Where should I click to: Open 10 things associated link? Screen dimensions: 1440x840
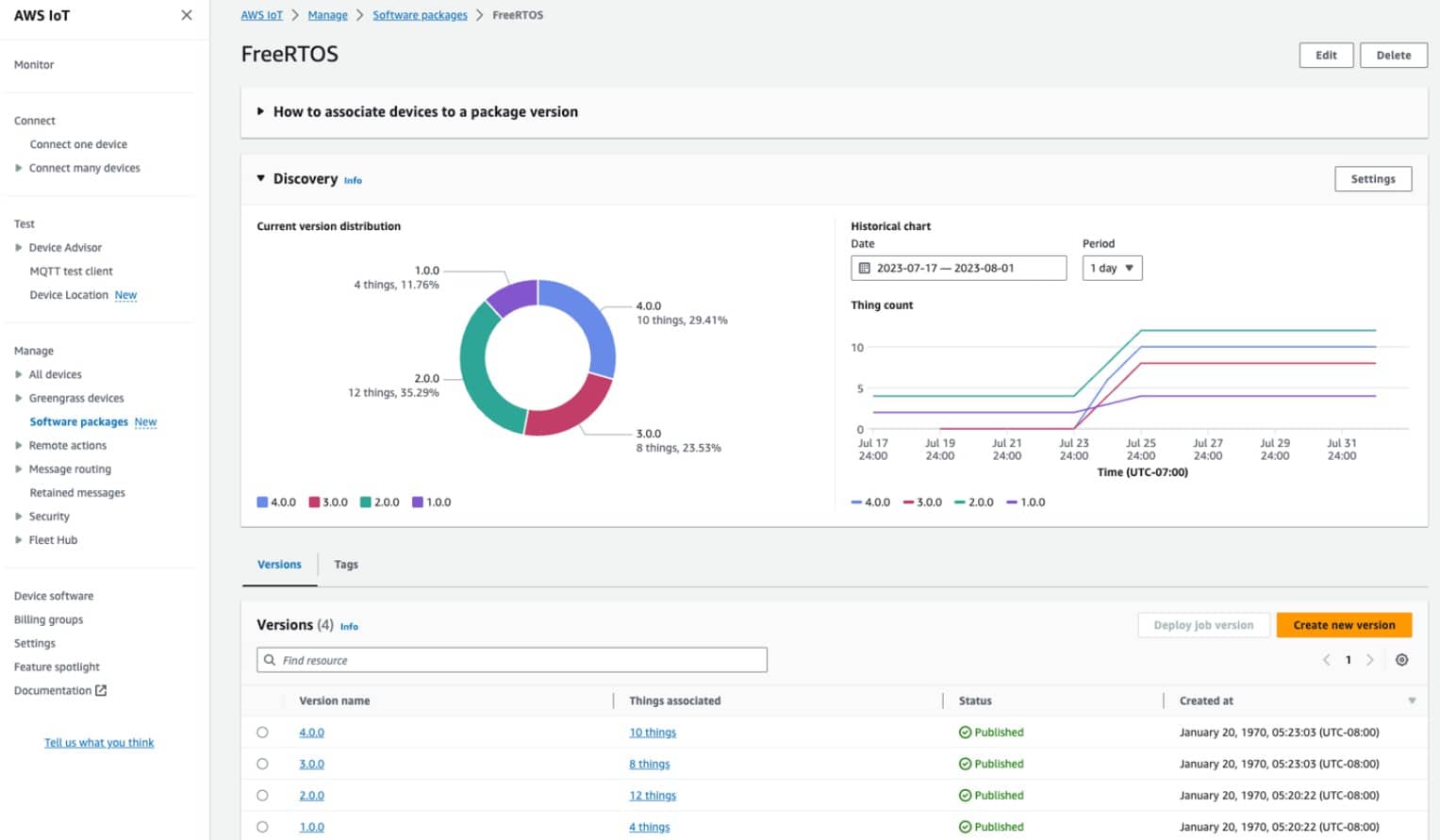pyautogui.click(x=653, y=733)
